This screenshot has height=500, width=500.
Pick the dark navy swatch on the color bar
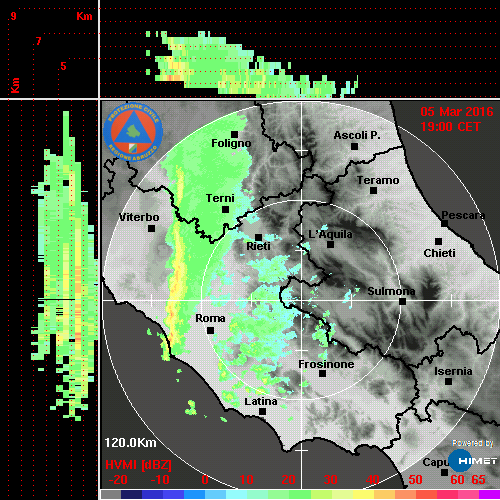click(131, 495)
